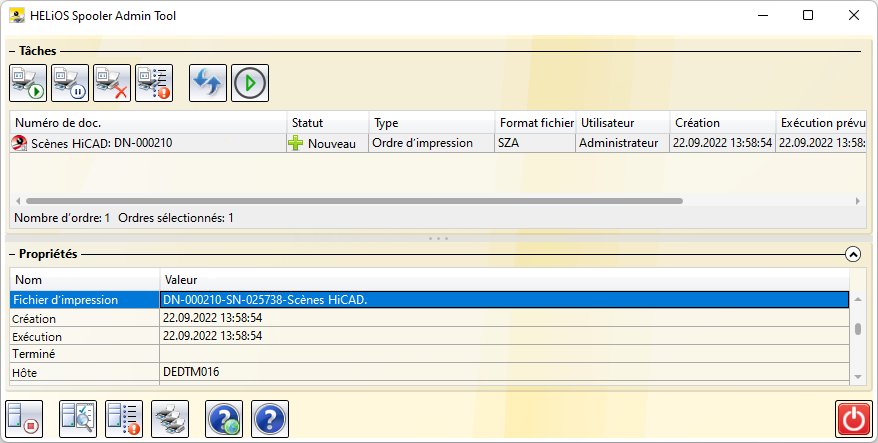Screen dimensions: 878x443
Task: Click properties scrollbar up arrow
Action: click(x=858, y=300)
